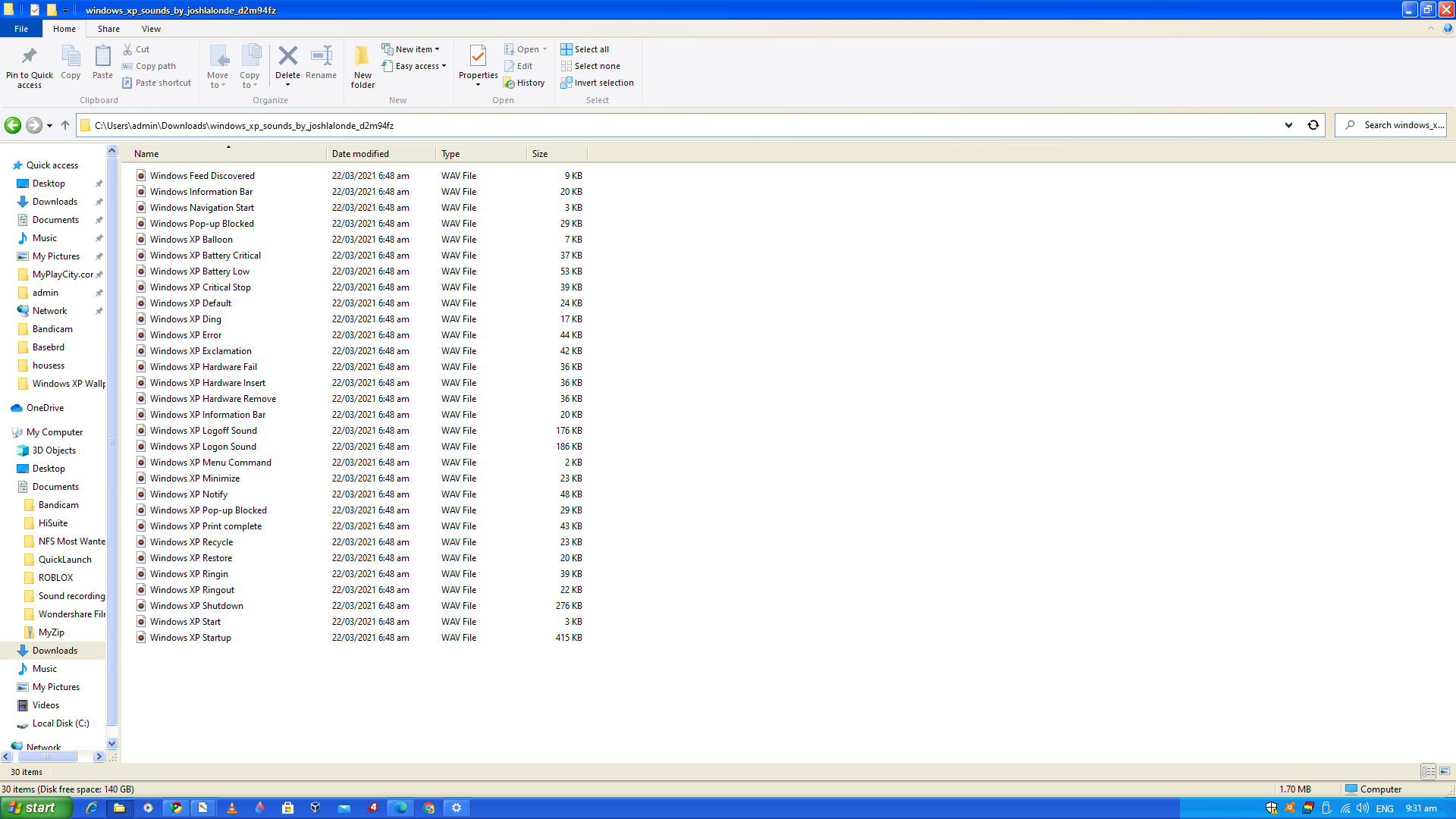Go back with the green Back arrow
This screenshot has height=819, width=1456.
point(13,125)
